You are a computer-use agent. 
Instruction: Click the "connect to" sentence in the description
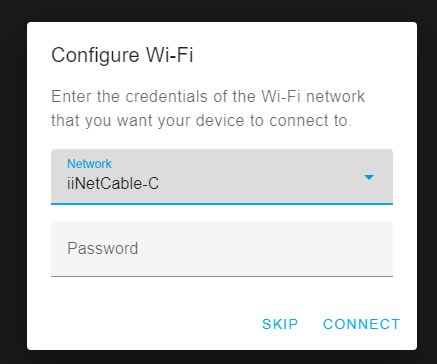pos(310,121)
